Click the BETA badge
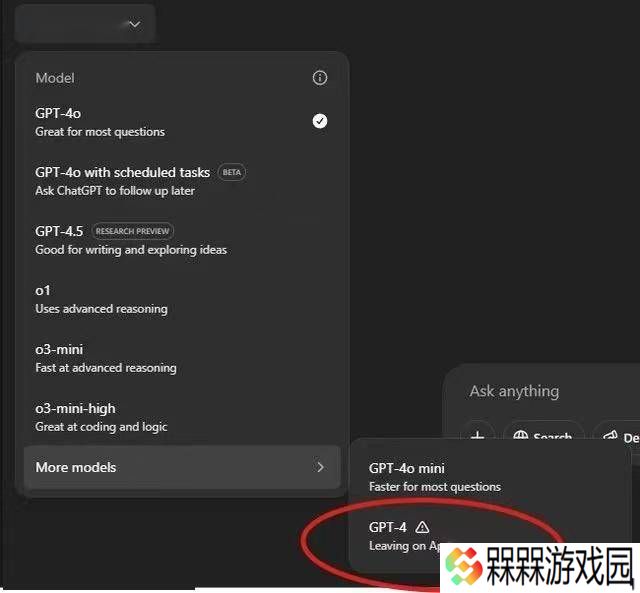The width and height of the screenshot is (640, 593). 231,172
